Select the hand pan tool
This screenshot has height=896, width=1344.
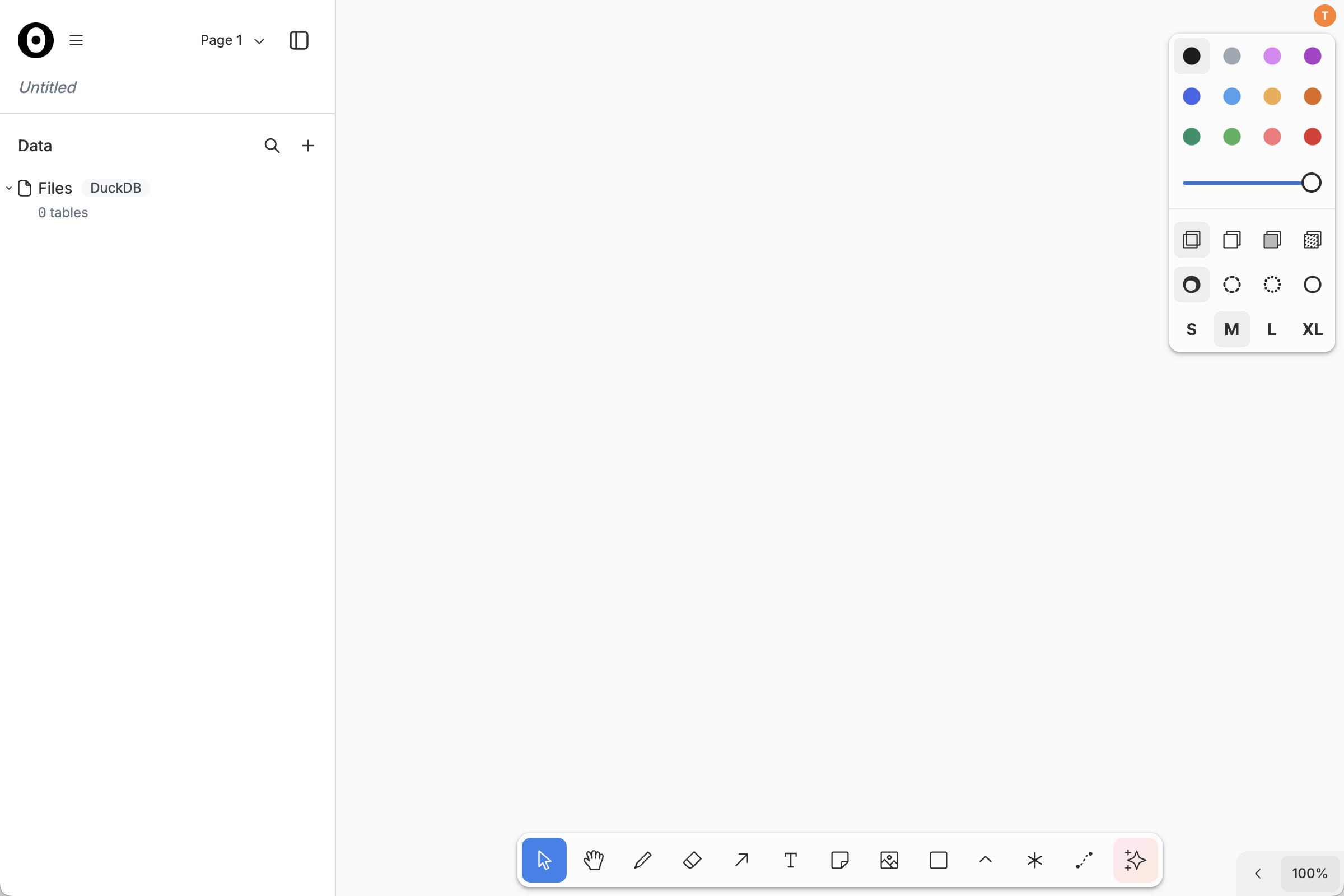click(x=593, y=860)
